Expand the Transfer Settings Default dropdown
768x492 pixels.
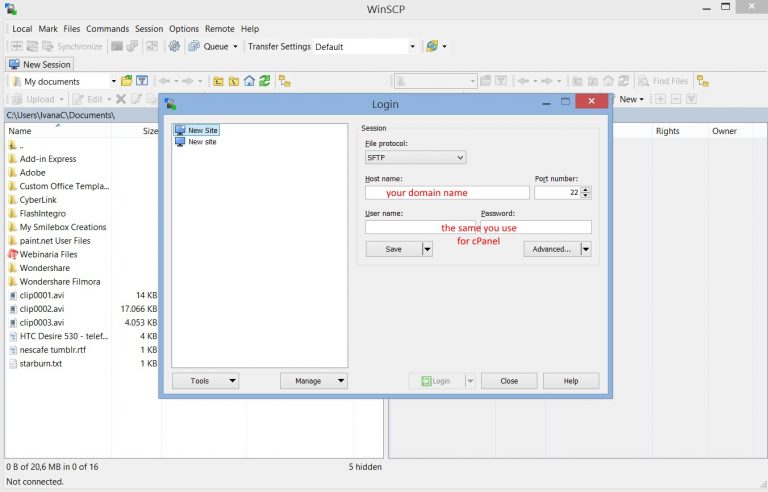(x=411, y=46)
